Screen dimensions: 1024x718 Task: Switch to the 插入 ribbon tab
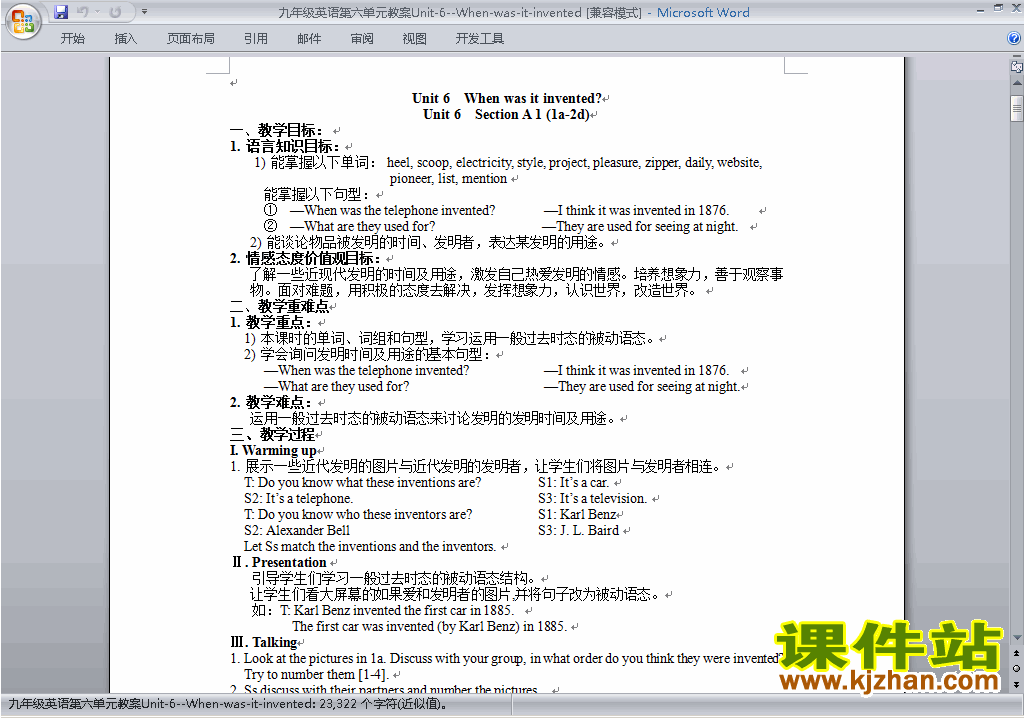(x=125, y=39)
